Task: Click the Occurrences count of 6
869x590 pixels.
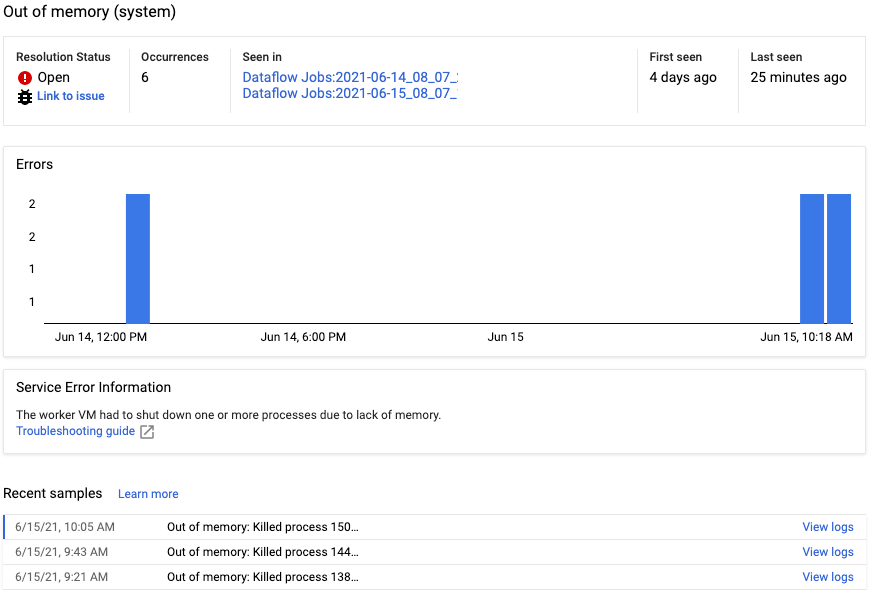Action: tap(143, 77)
